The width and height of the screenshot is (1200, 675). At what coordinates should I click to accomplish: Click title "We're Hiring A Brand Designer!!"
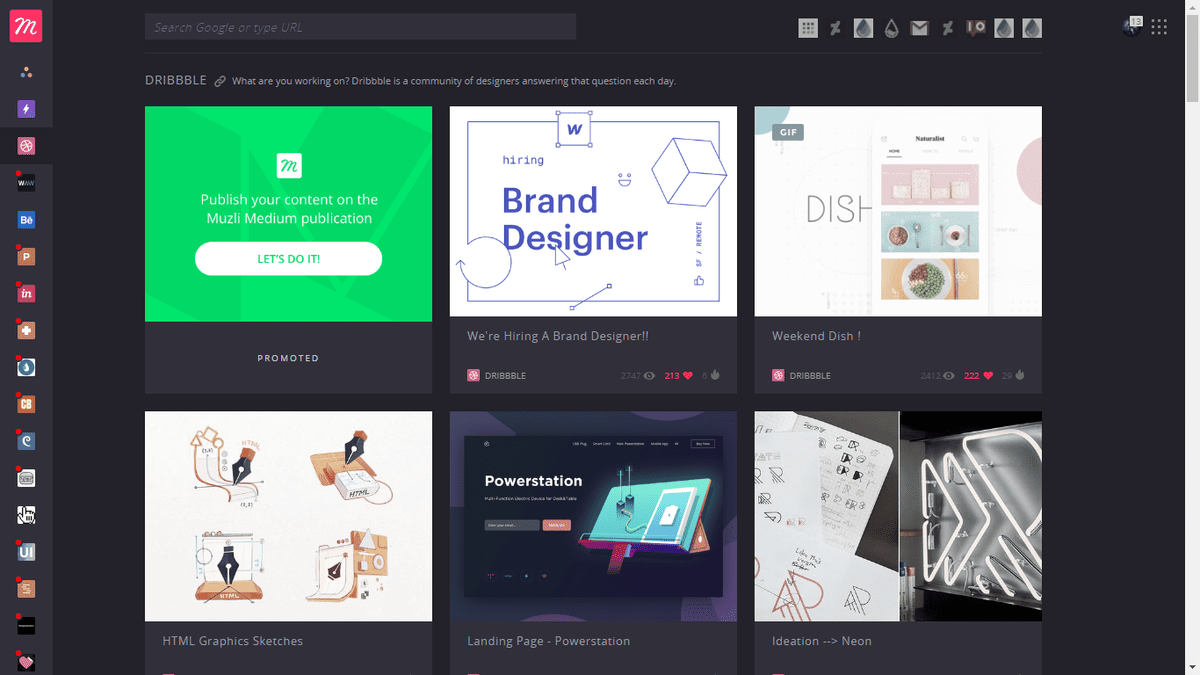pos(558,337)
